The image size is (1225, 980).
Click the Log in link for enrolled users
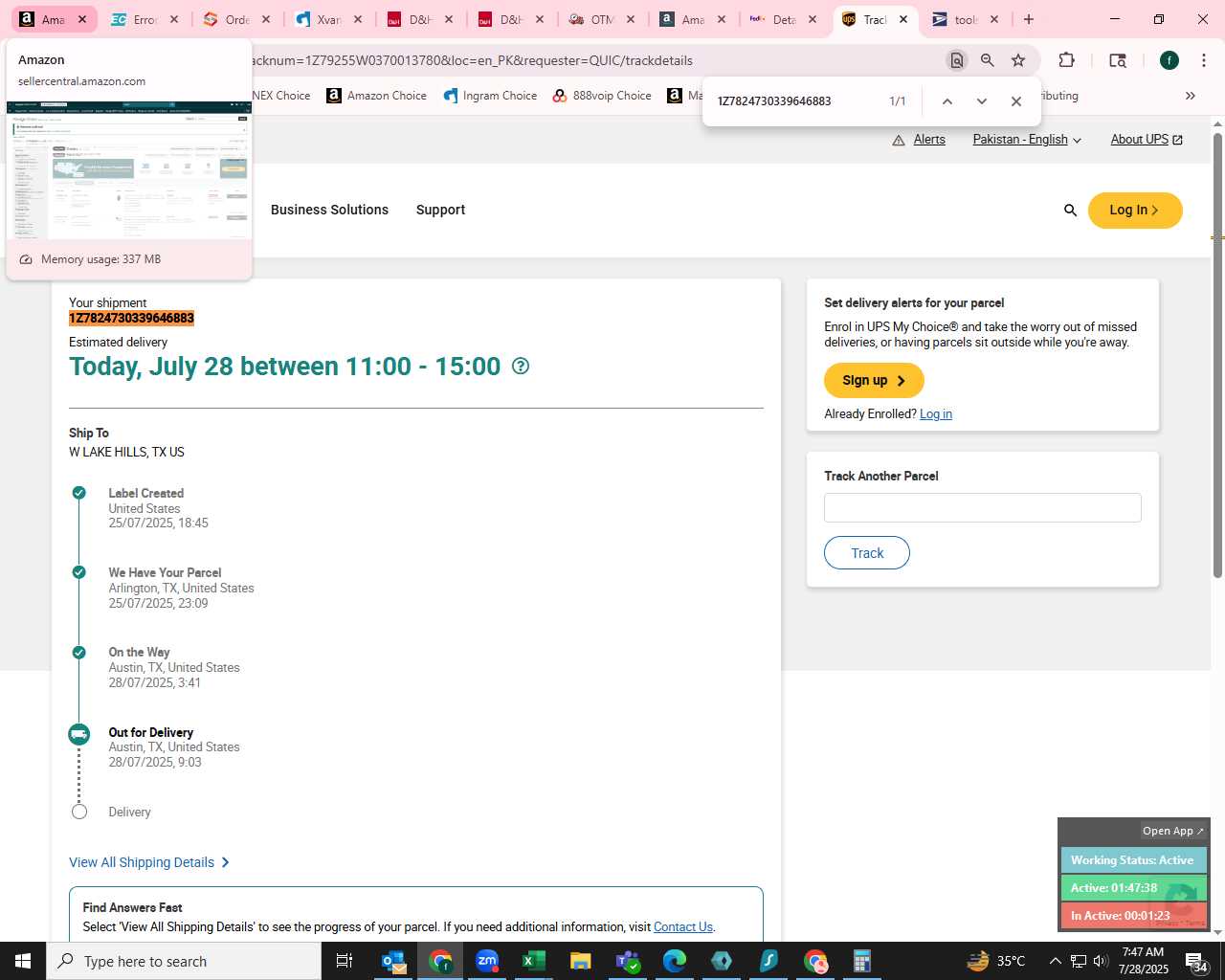pos(936,413)
